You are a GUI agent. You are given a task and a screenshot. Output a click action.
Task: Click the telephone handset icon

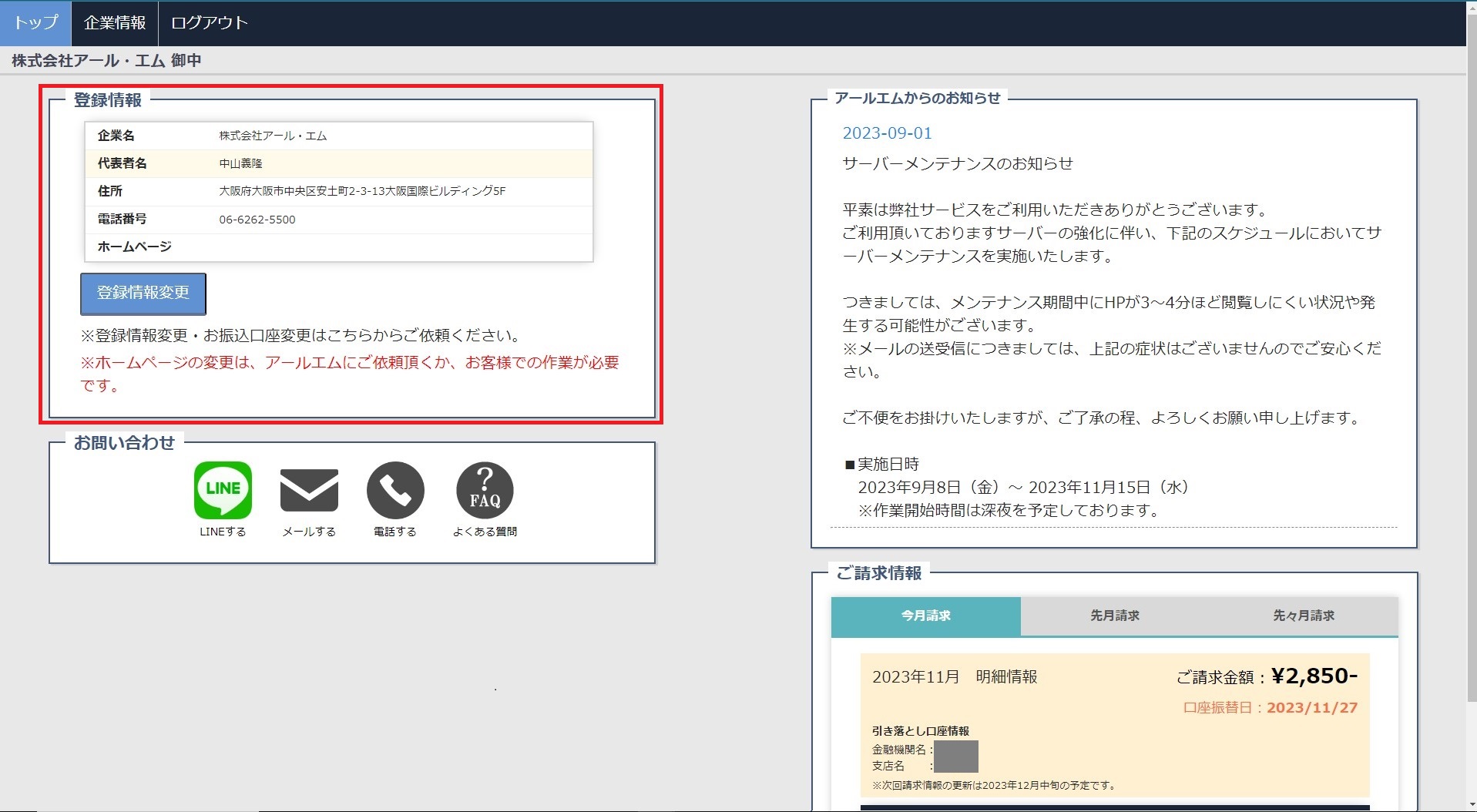(395, 490)
